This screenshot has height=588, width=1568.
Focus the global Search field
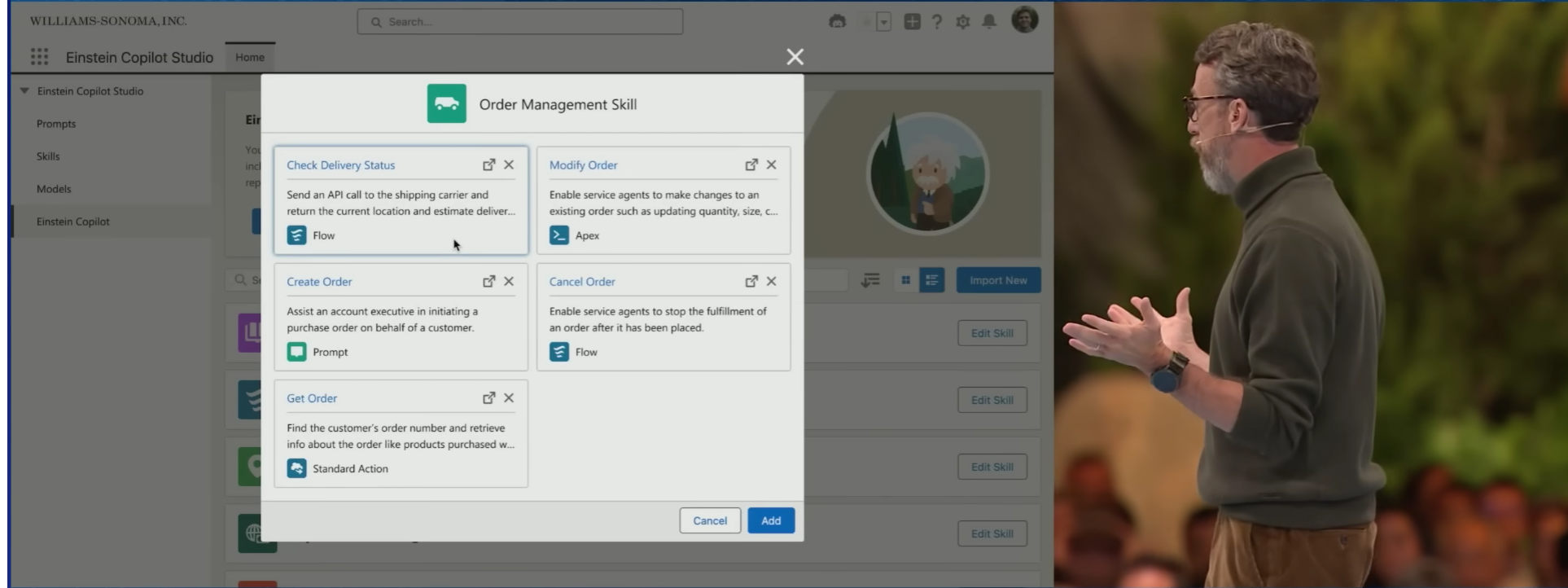tap(519, 22)
